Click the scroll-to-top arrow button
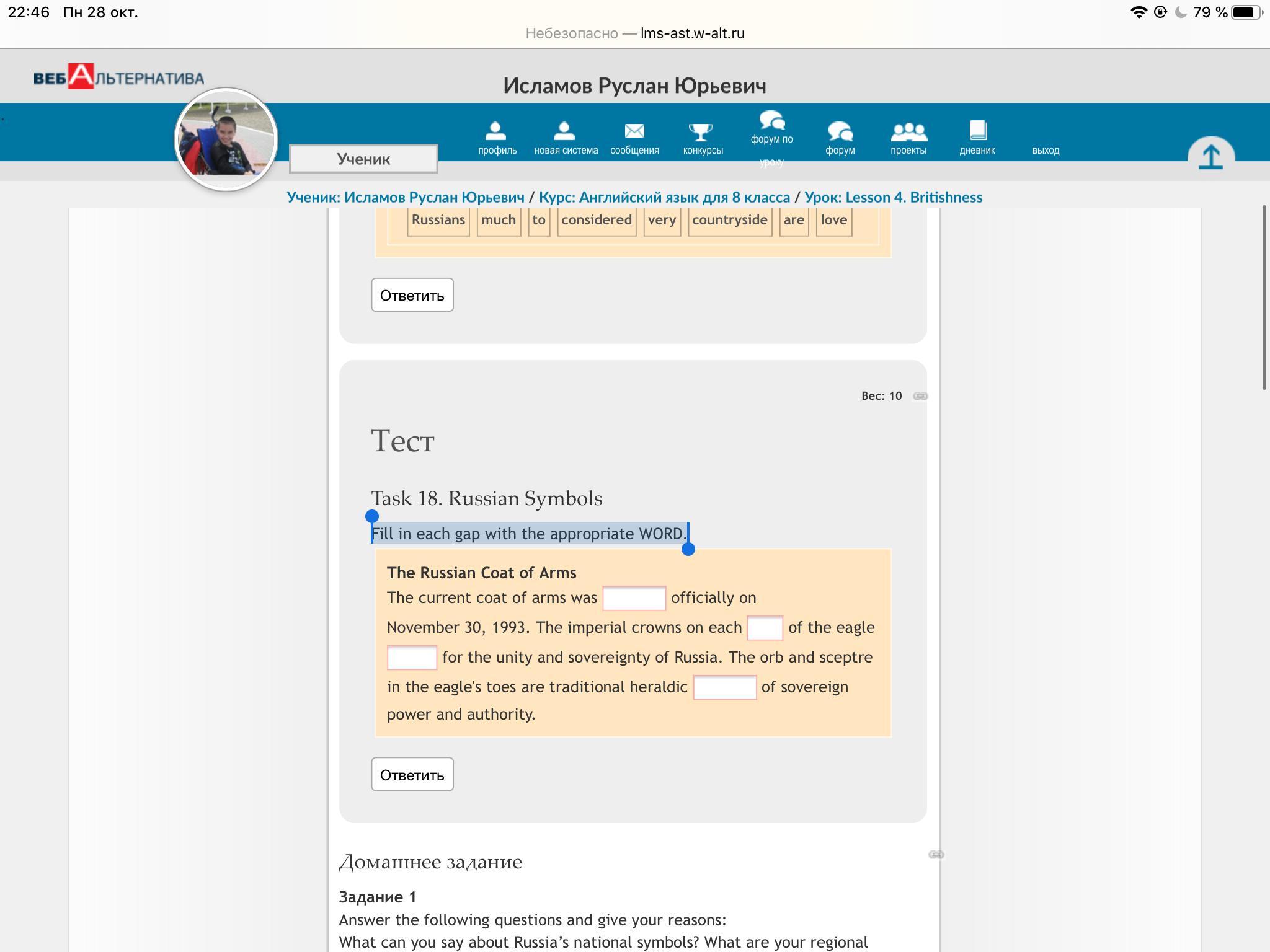 pos(1210,155)
